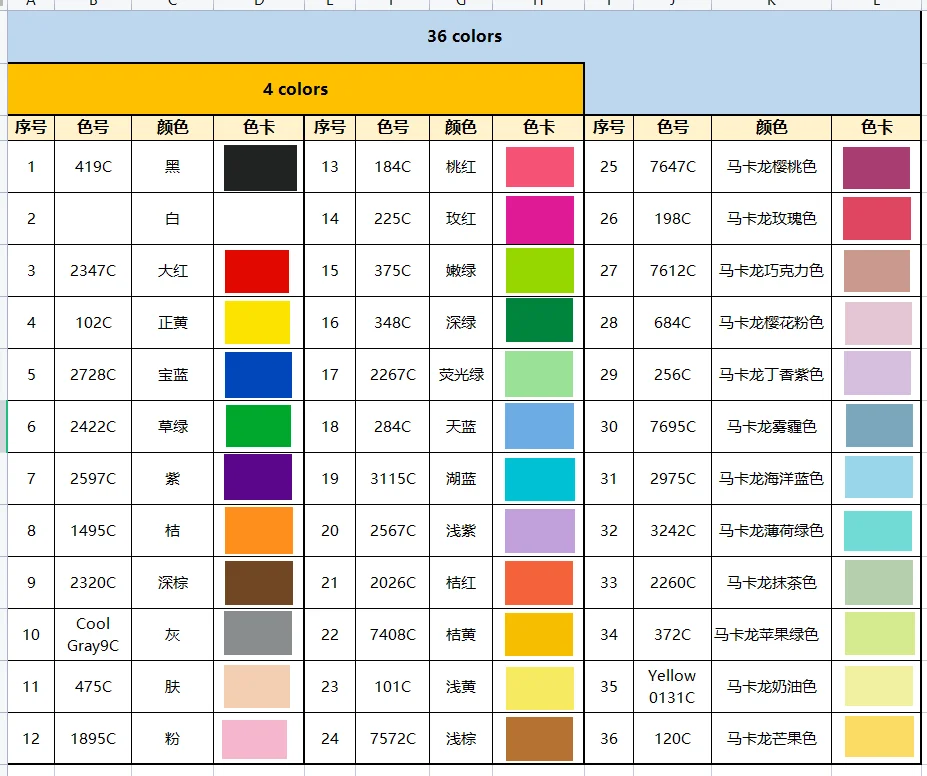Image resolution: width=927 pixels, height=776 pixels.
Task: Click the lime green swatch for 375C
Action: pos(540,271)
